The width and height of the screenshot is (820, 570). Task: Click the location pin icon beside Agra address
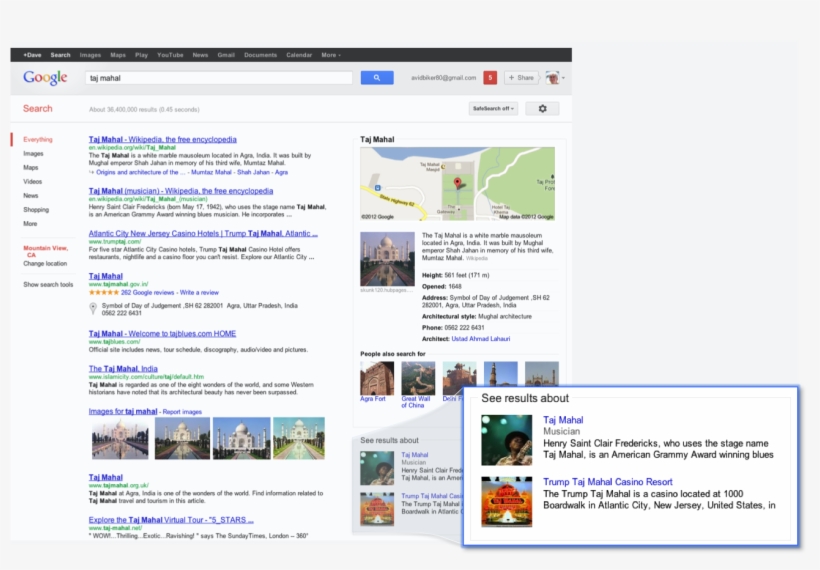(x=93, y=309)
